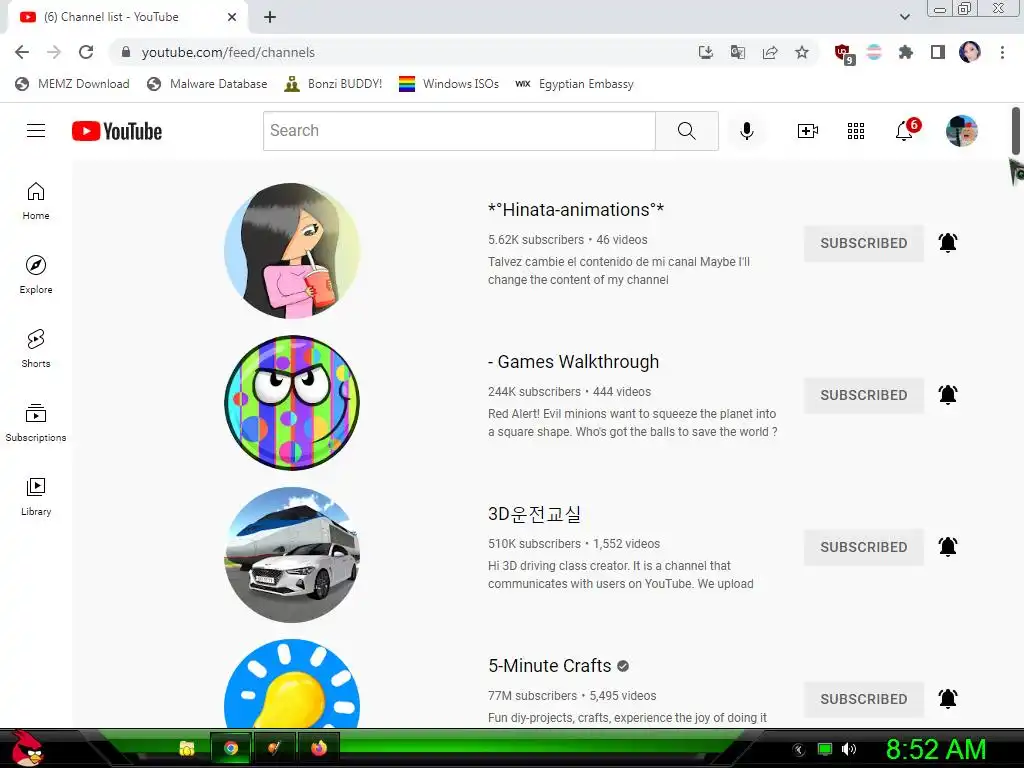Open Egyptian Embassy bookmark
The width and height of the screenshot is (1024, 768).
[575, 84]
